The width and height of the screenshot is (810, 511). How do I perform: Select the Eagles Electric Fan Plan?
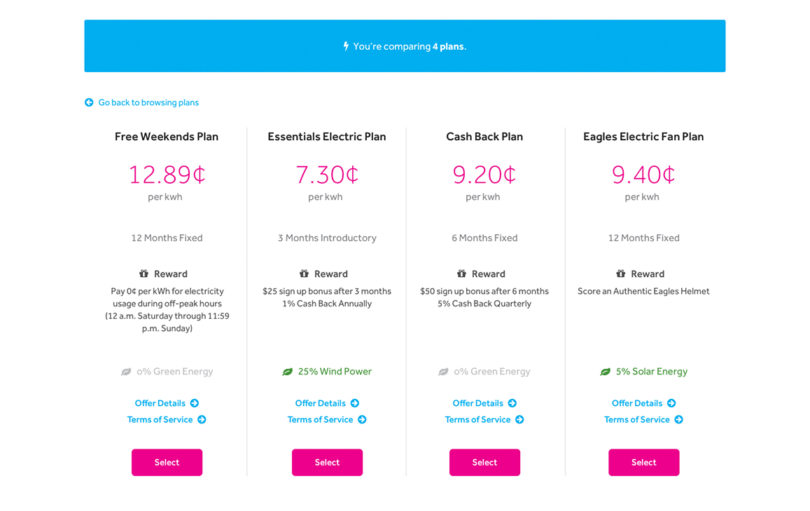tap(644, 462)
